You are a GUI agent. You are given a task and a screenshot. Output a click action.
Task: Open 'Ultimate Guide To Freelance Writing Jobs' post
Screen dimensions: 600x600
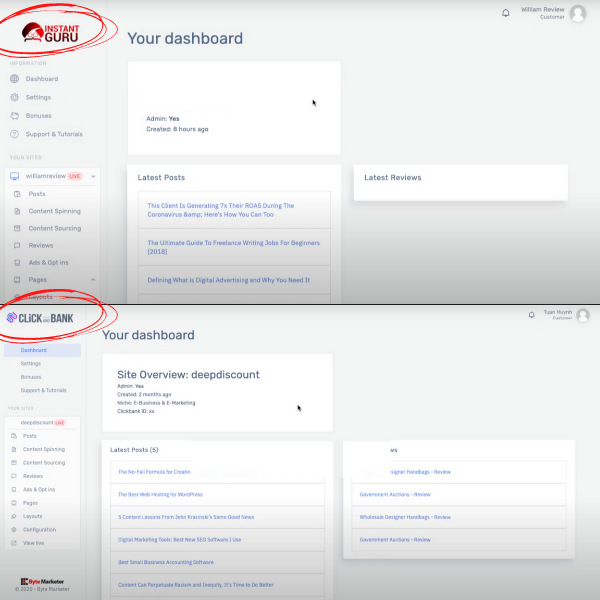click(233, 247)
